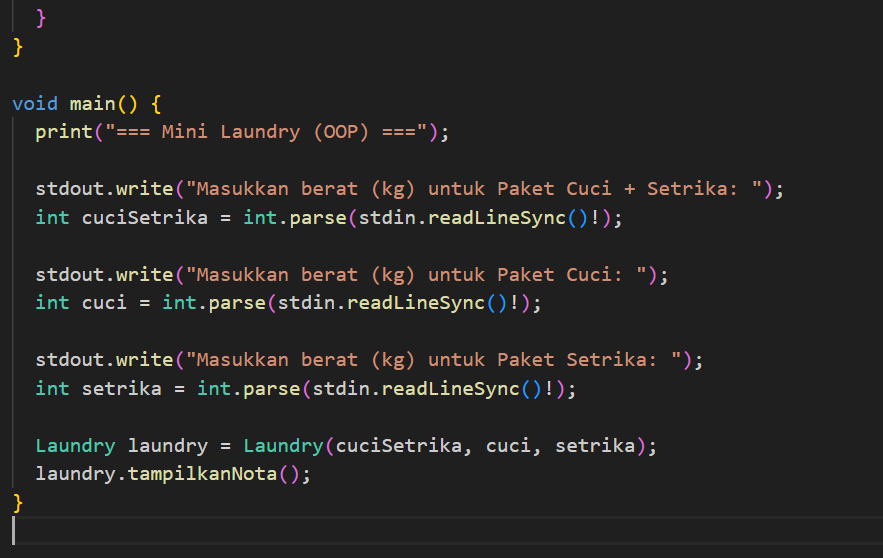Place cursor on the "main" function name
This screenshot has height=558, width=883.
coord(92,104)
